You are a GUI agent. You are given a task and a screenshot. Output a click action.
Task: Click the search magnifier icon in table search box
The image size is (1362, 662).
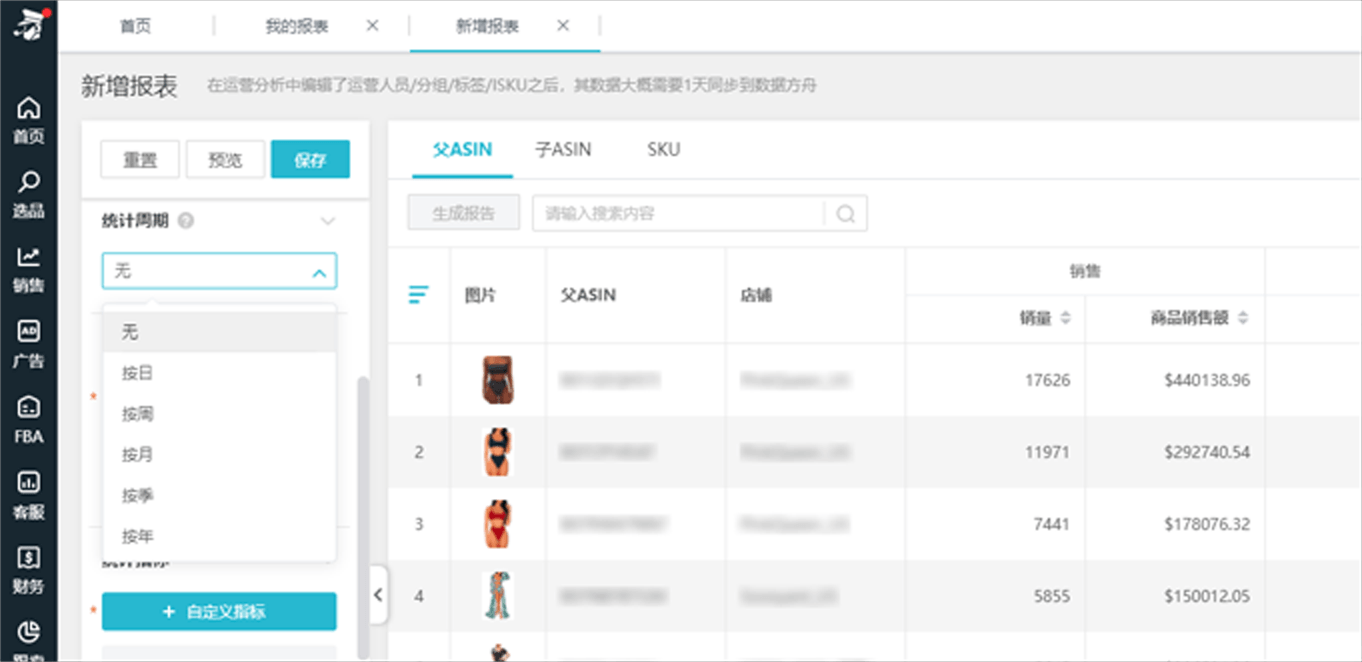(x=846, y=214)
